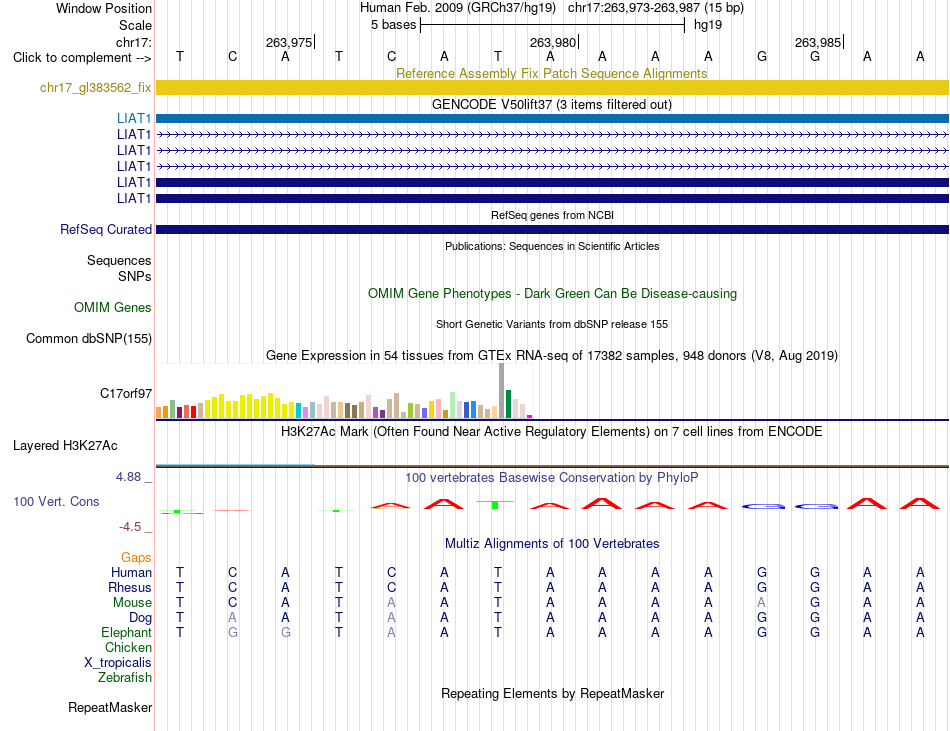This screenshot has width=950, height=731.
Task: Click the Gaps label in Multiz track
Action: coord(136,557)
